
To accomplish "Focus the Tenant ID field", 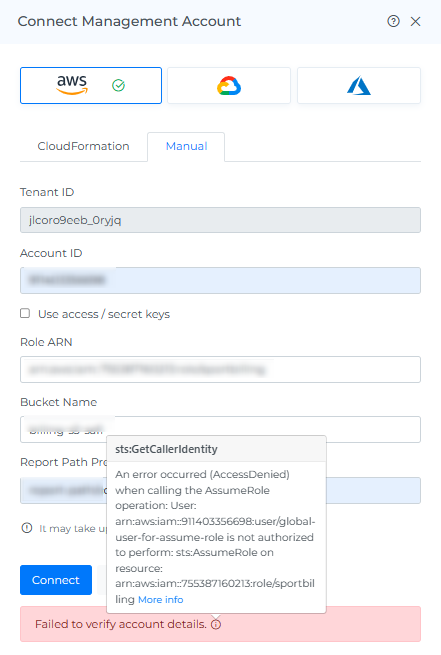I will (x=220, y=220).
